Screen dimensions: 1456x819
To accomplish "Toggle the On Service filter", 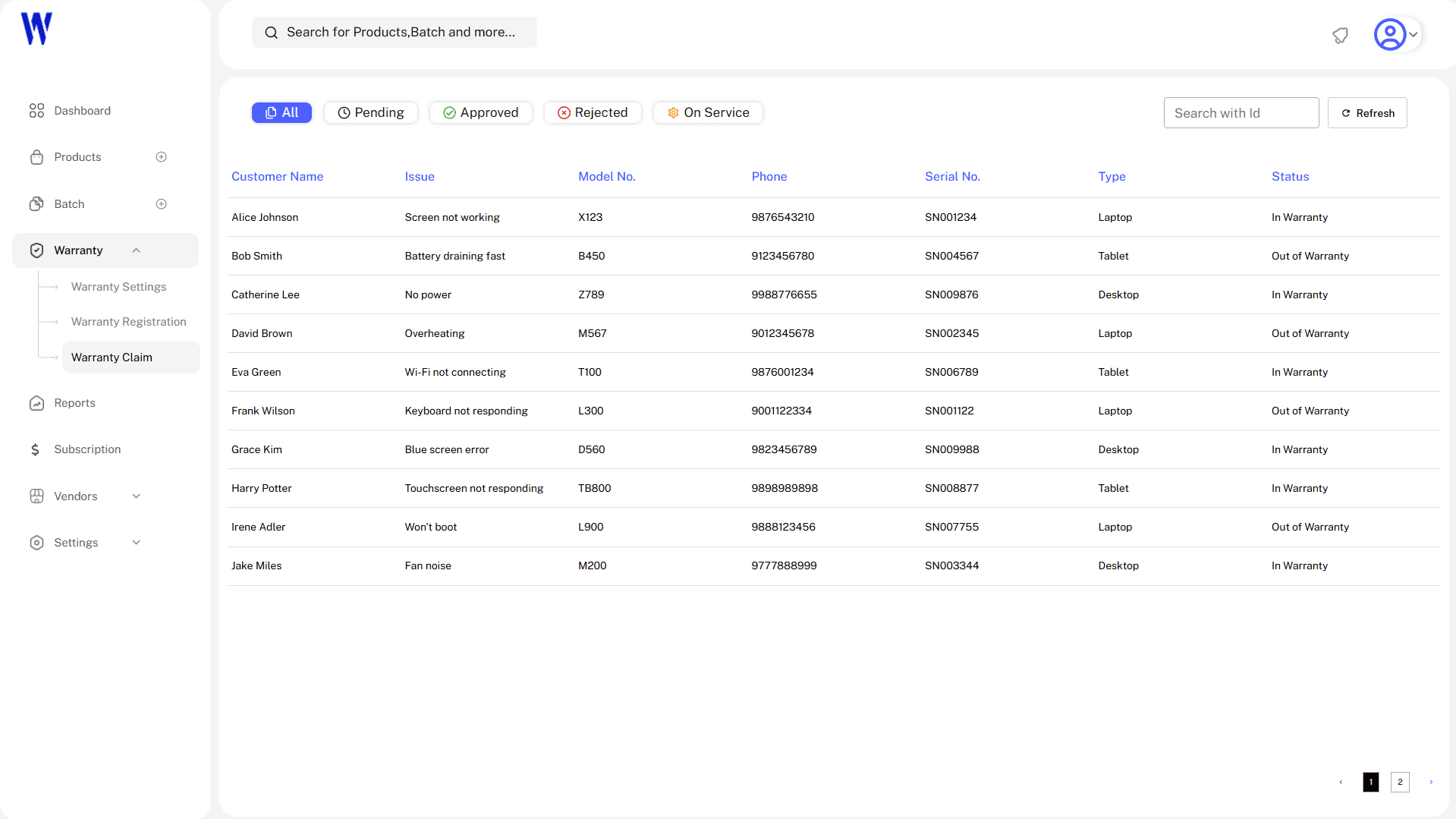I will pos(707,112).
